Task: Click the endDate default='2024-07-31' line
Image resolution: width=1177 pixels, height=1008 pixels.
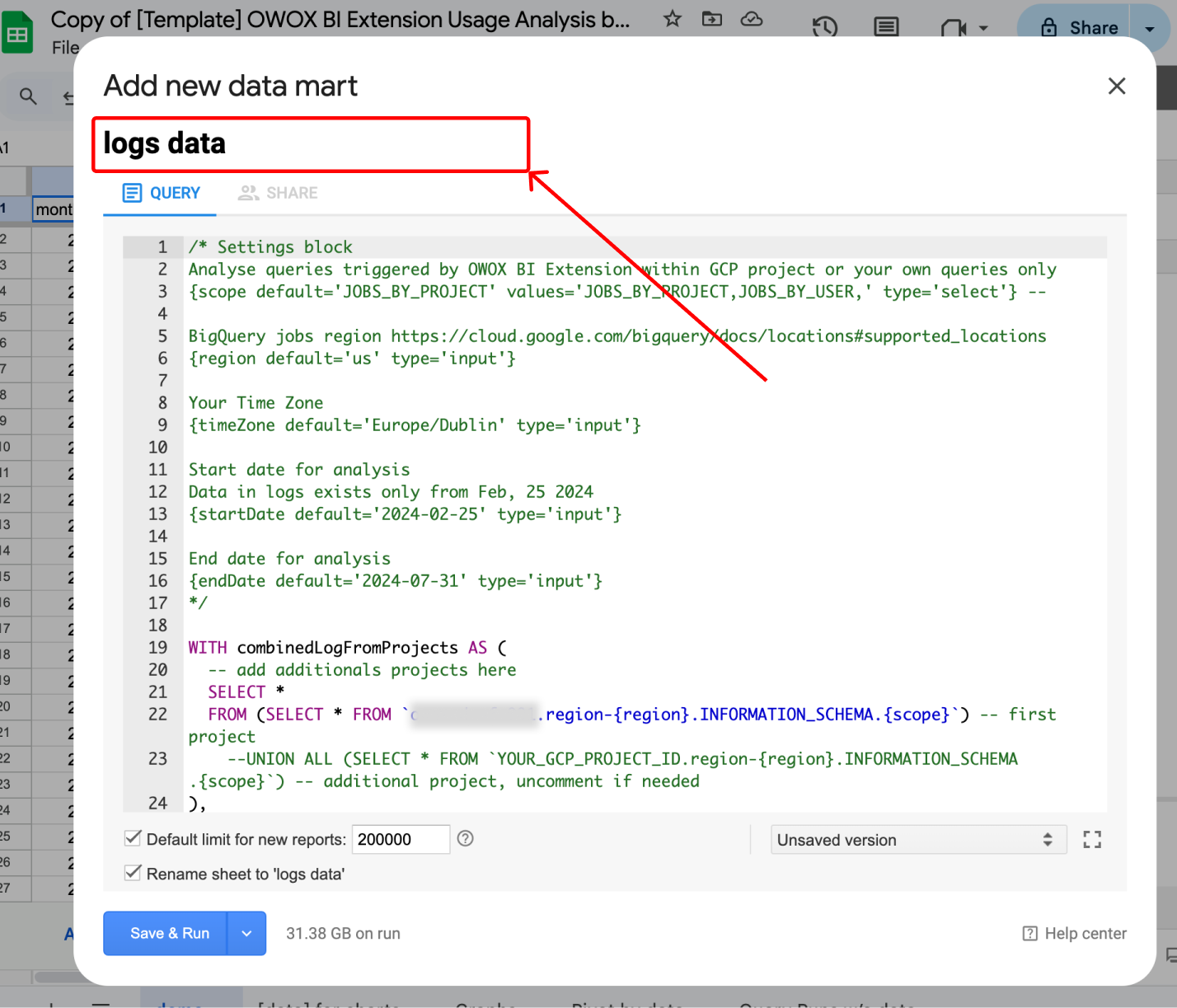Action: pyautogui.click(x=396, y=581)
